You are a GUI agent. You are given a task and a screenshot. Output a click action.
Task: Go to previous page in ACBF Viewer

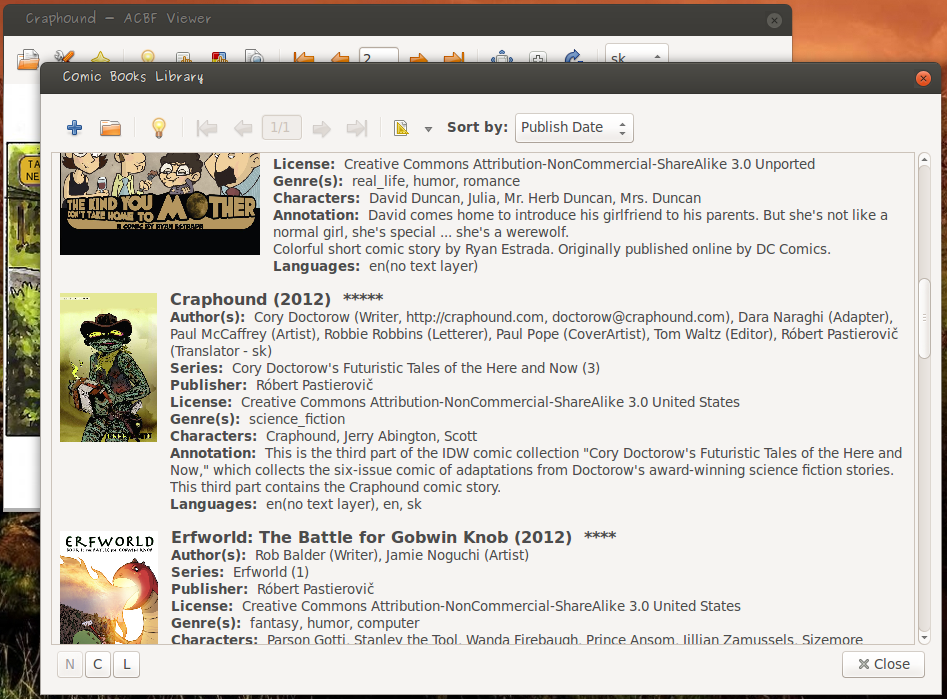[340, 57]
